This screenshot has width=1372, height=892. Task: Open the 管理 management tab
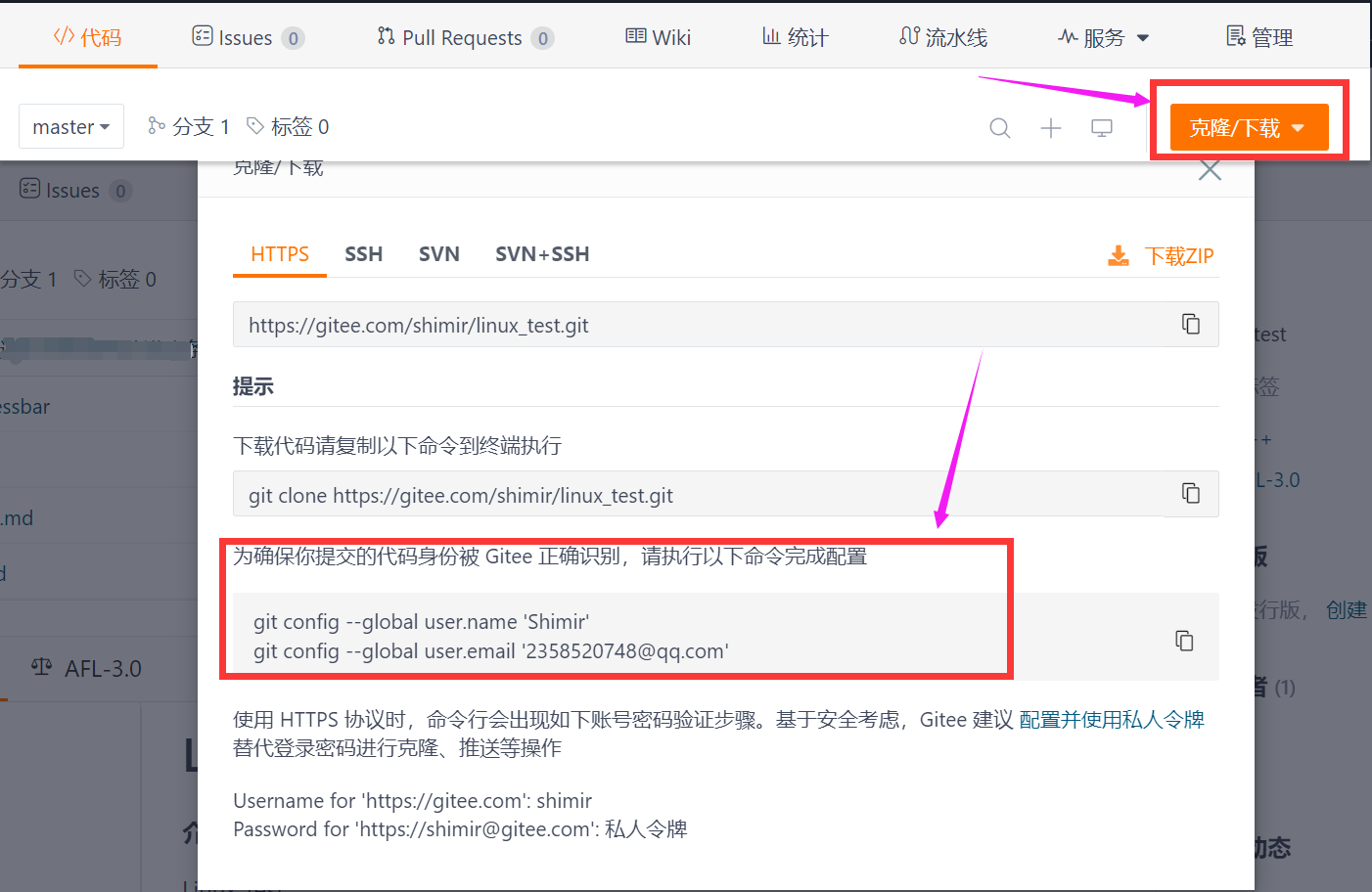[1259, 37]
